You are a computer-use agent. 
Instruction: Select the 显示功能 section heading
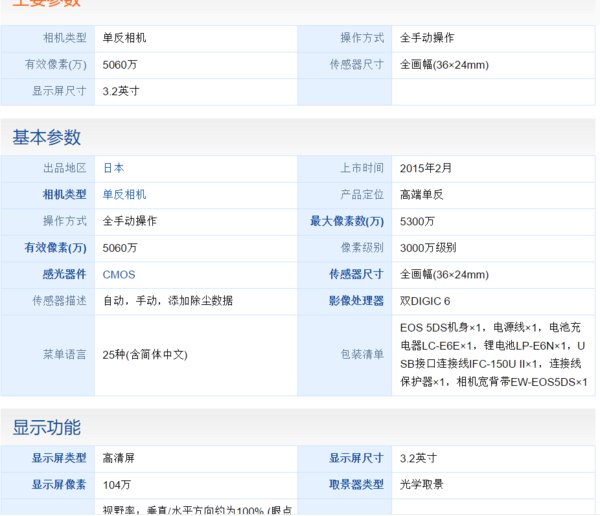[47, 427]
